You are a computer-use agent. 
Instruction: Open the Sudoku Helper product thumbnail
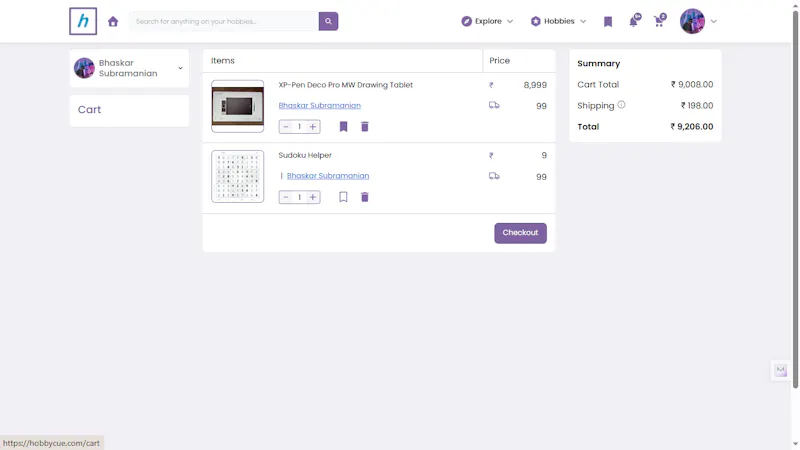238,177
